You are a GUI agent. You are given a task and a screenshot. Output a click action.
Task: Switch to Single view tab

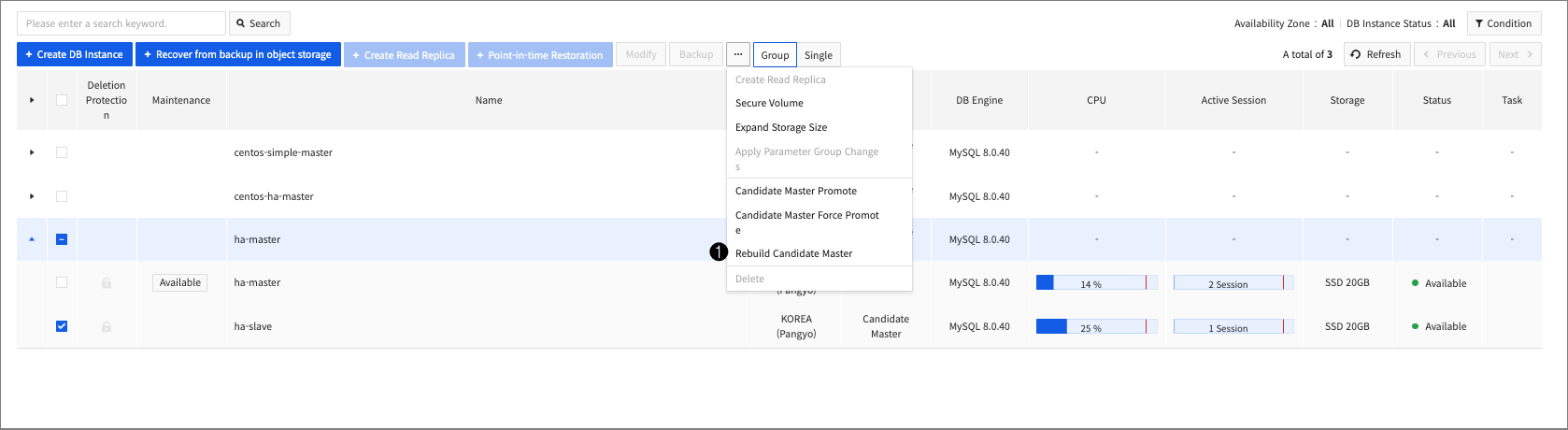[819, 55]
